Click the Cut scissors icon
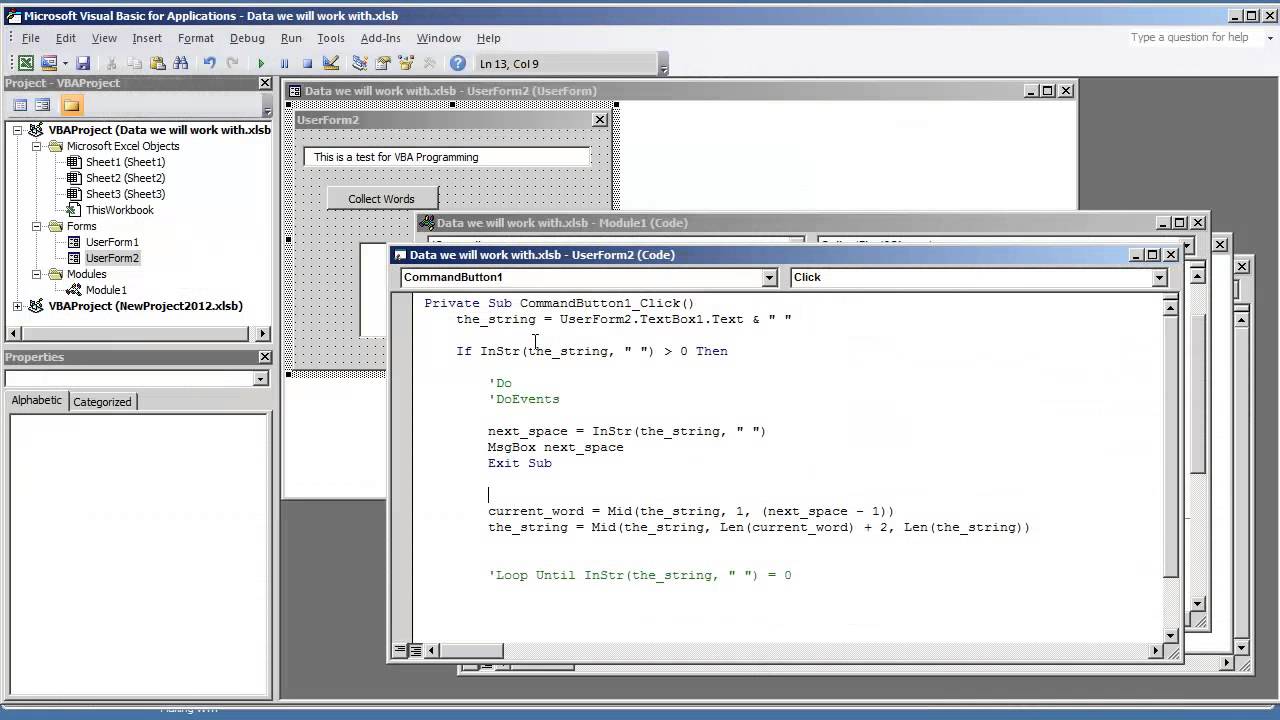This screenshot has width=1280, height=720. click(112, 63)
